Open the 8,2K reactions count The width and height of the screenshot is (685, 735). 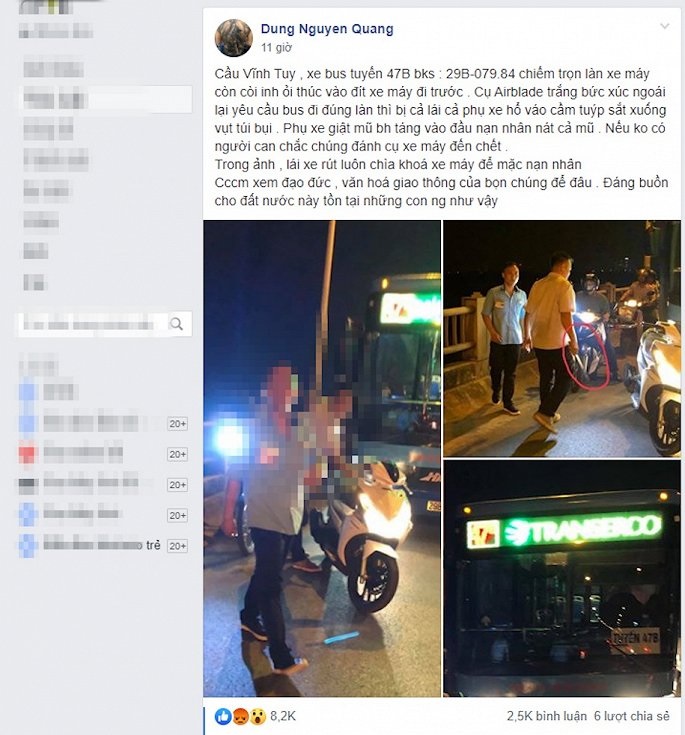(x=283, y=716)
